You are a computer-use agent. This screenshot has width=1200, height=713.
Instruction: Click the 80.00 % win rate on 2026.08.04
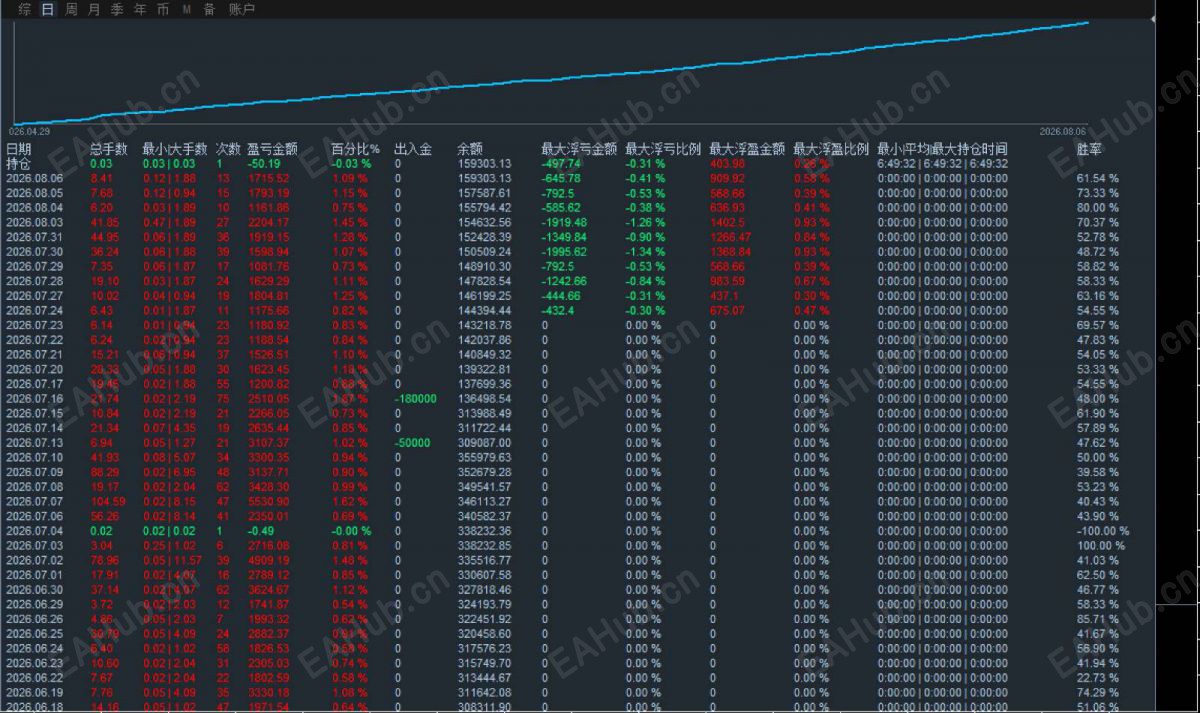coord(1098,208)
